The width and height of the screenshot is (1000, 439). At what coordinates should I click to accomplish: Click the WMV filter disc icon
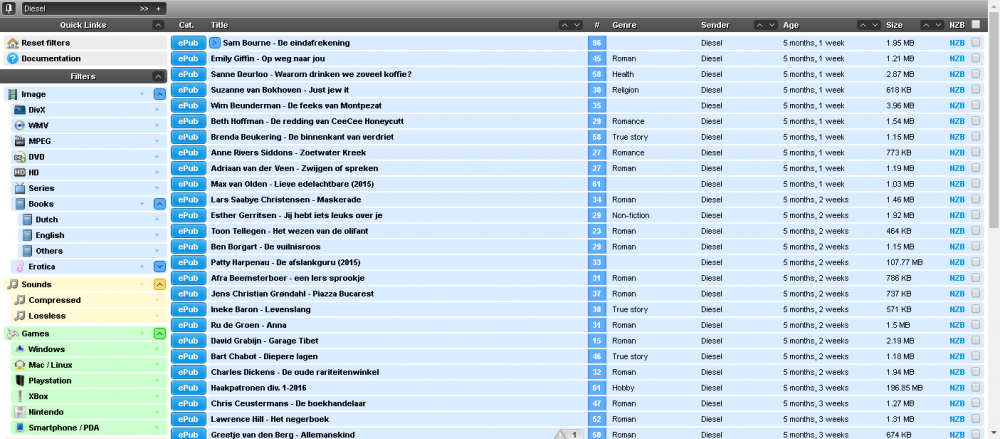coord(19,126)
